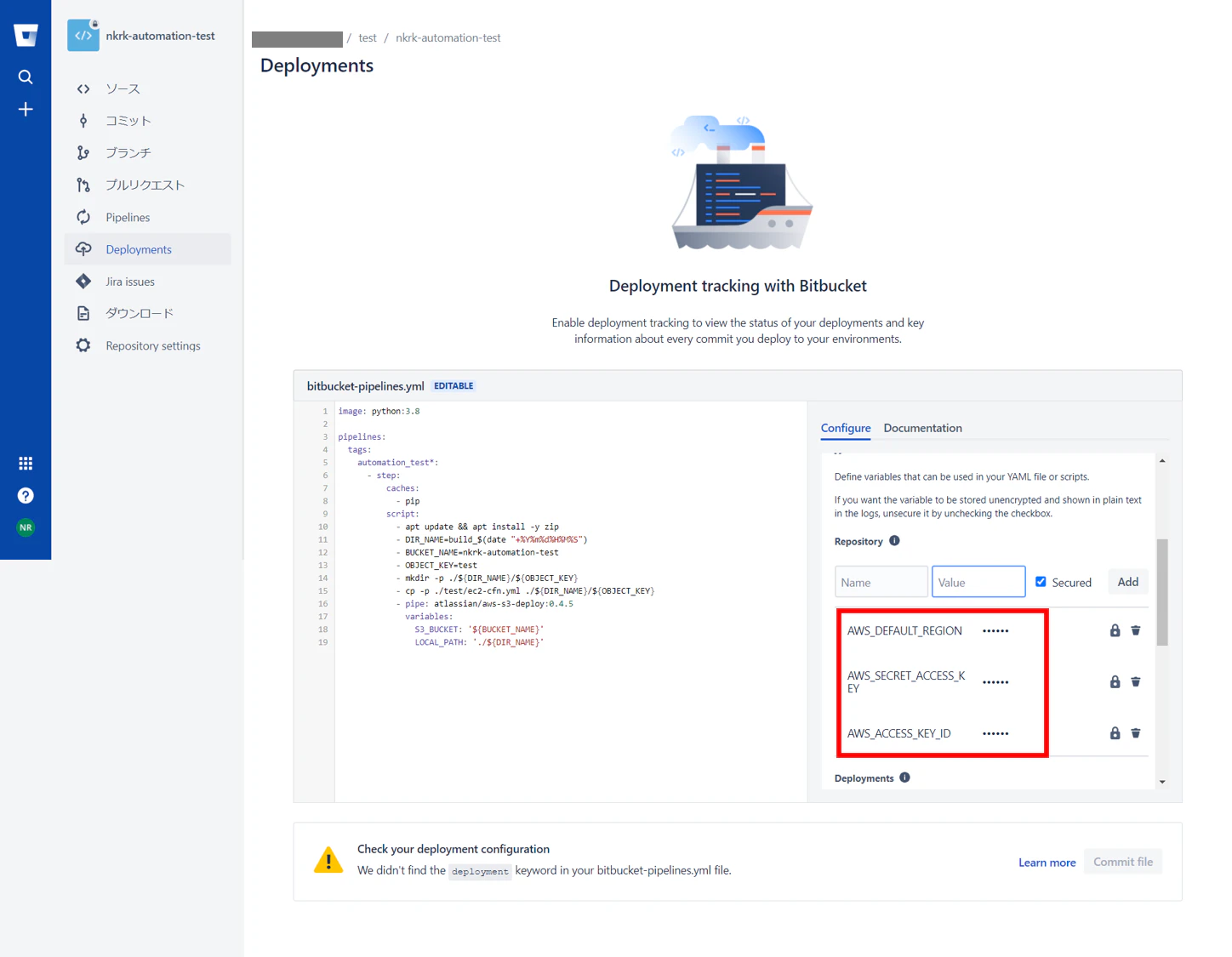1232x957 pixels.
Task: Click the AWS_ACCESS_KEY_ID variable name
Action: point(899,733)
